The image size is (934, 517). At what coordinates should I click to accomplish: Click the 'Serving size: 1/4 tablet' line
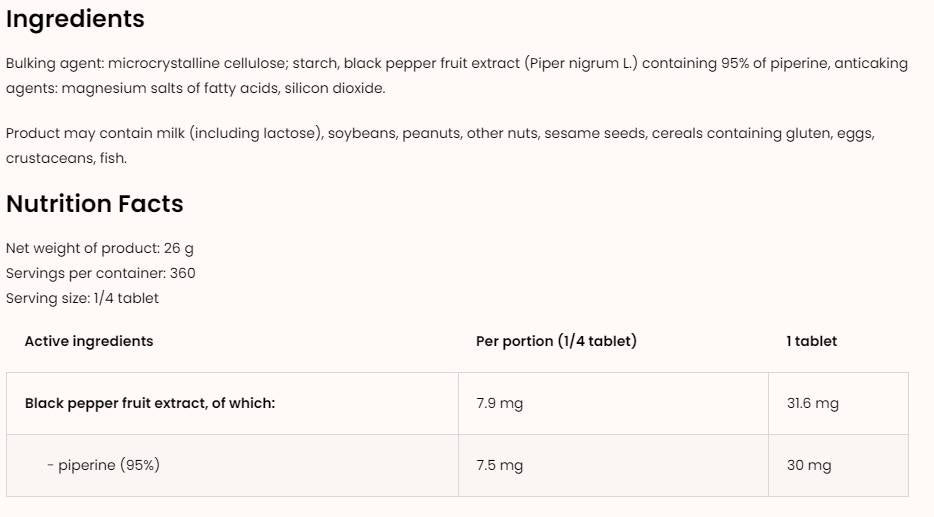82,298
